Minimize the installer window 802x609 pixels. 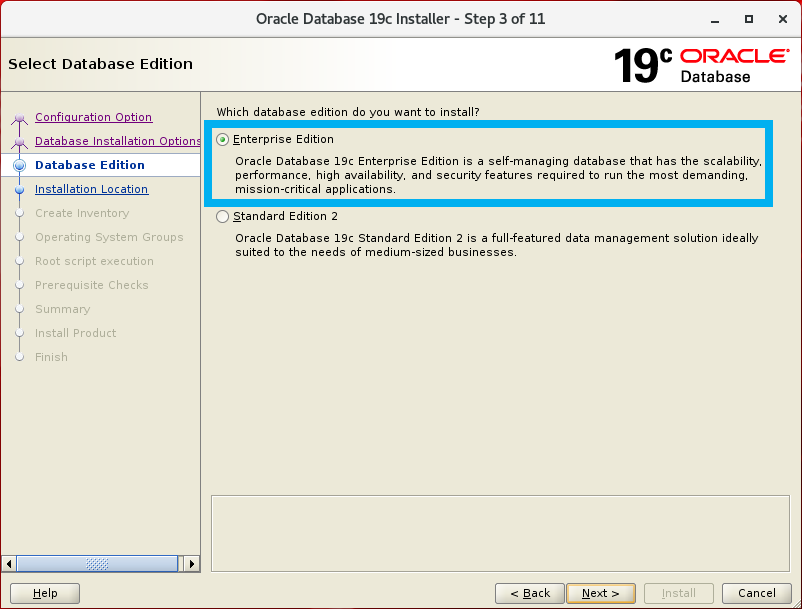coord(715,19)
